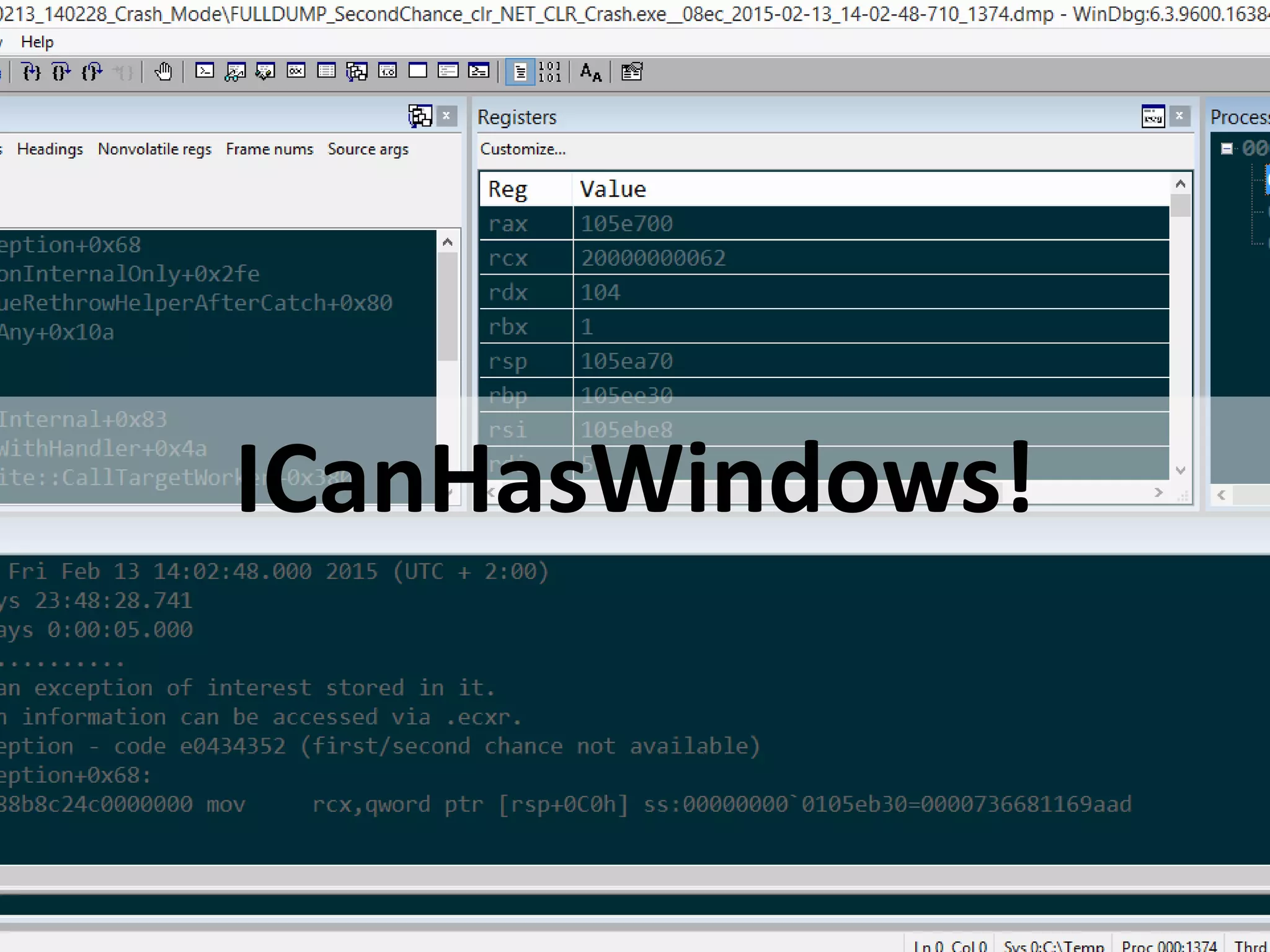Toggle Nonvolatile regs in Calls panel
The image size is (1270, 952).
(x=154, y=149)
